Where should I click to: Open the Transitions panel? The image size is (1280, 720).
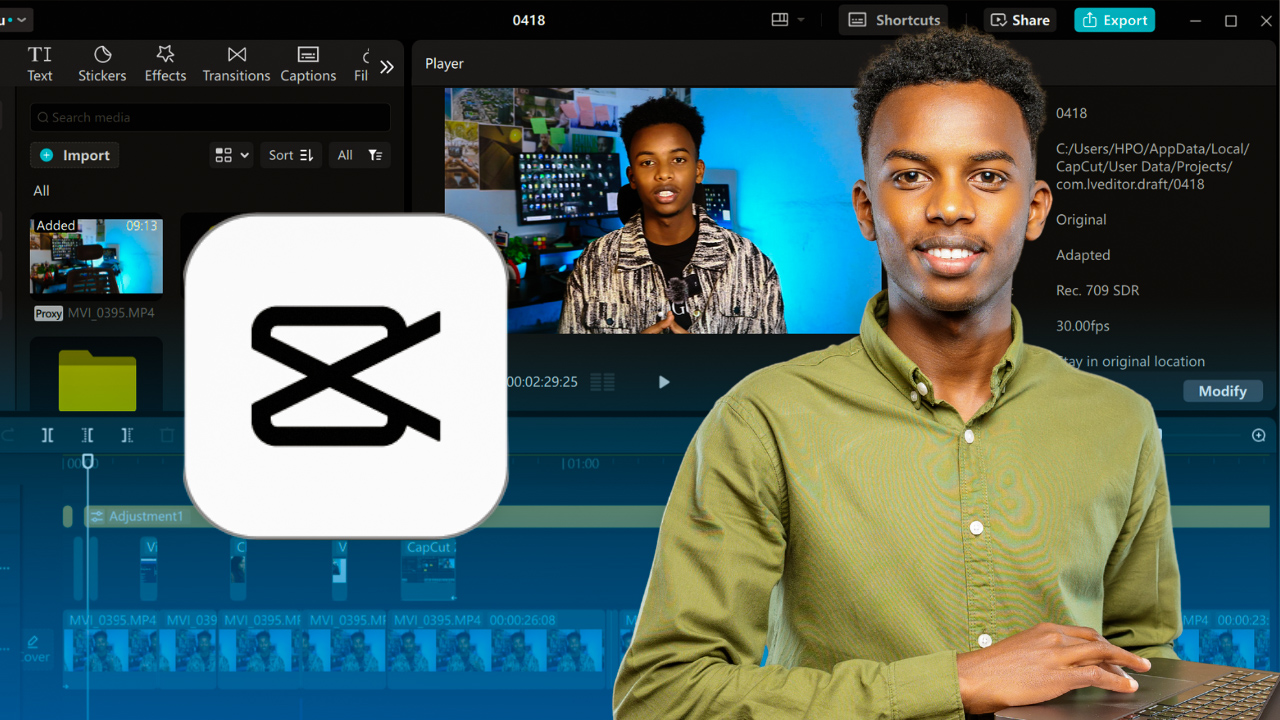click(236, 63)
